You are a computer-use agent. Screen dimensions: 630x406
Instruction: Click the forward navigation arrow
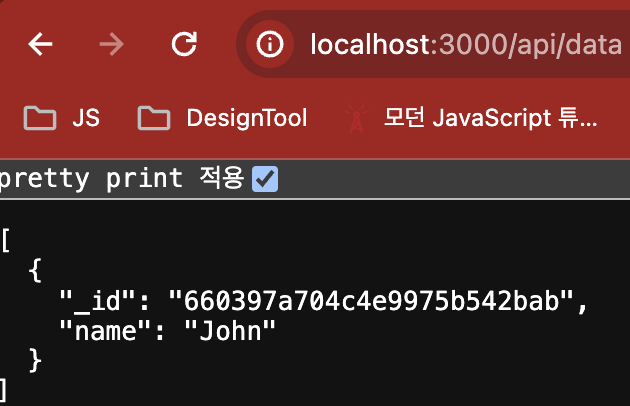(111, 44)
